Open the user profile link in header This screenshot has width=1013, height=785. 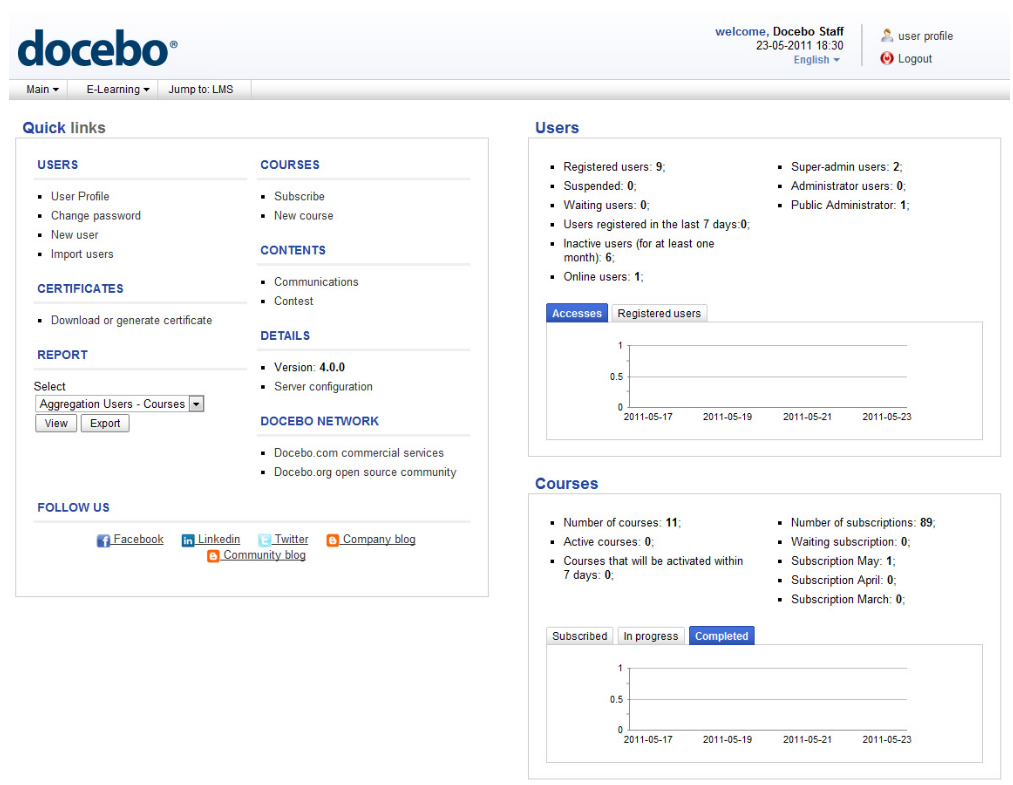[925, 36]
